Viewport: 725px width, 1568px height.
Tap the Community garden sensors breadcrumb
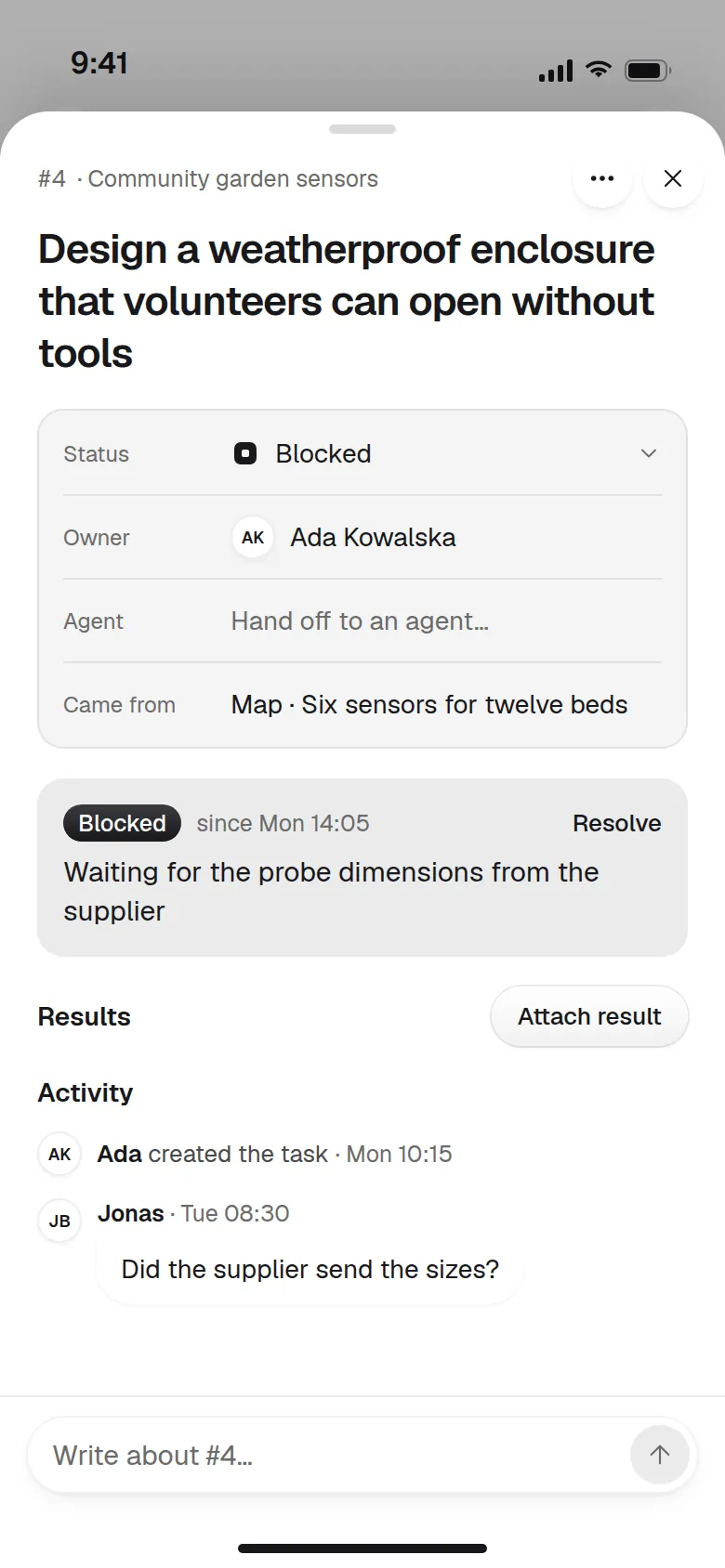coord(232,178)
